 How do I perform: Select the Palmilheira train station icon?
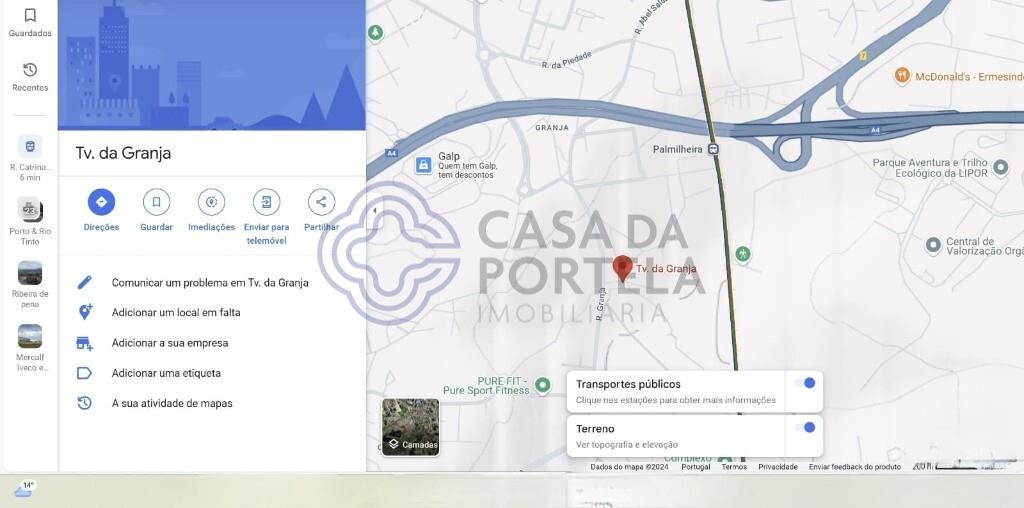click(714, 149)
